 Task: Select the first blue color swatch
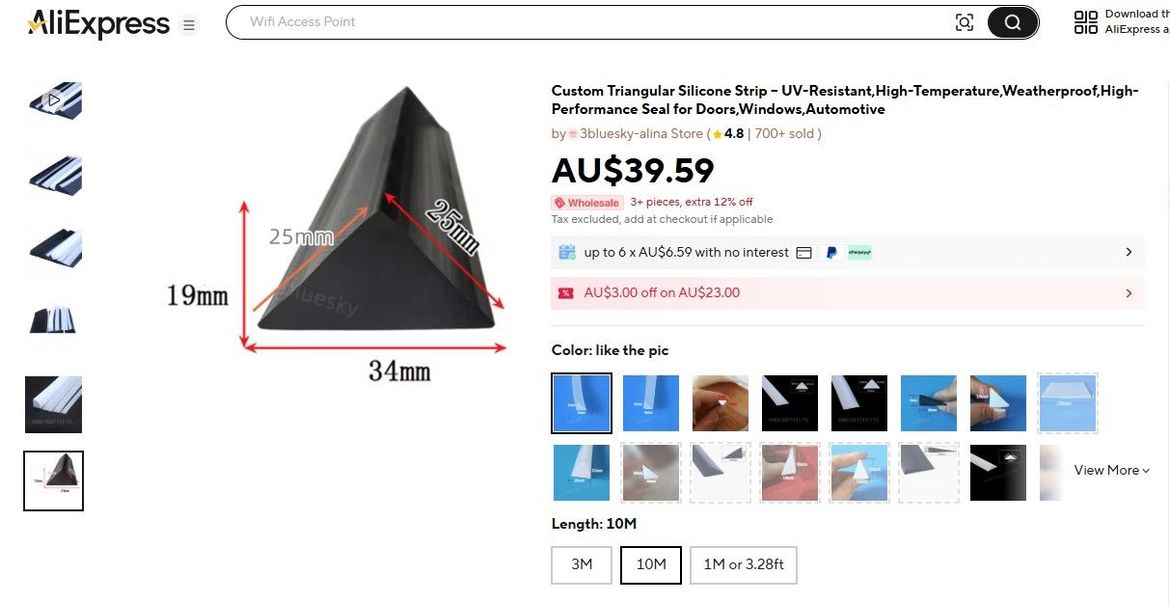click(x=581, y=403)
